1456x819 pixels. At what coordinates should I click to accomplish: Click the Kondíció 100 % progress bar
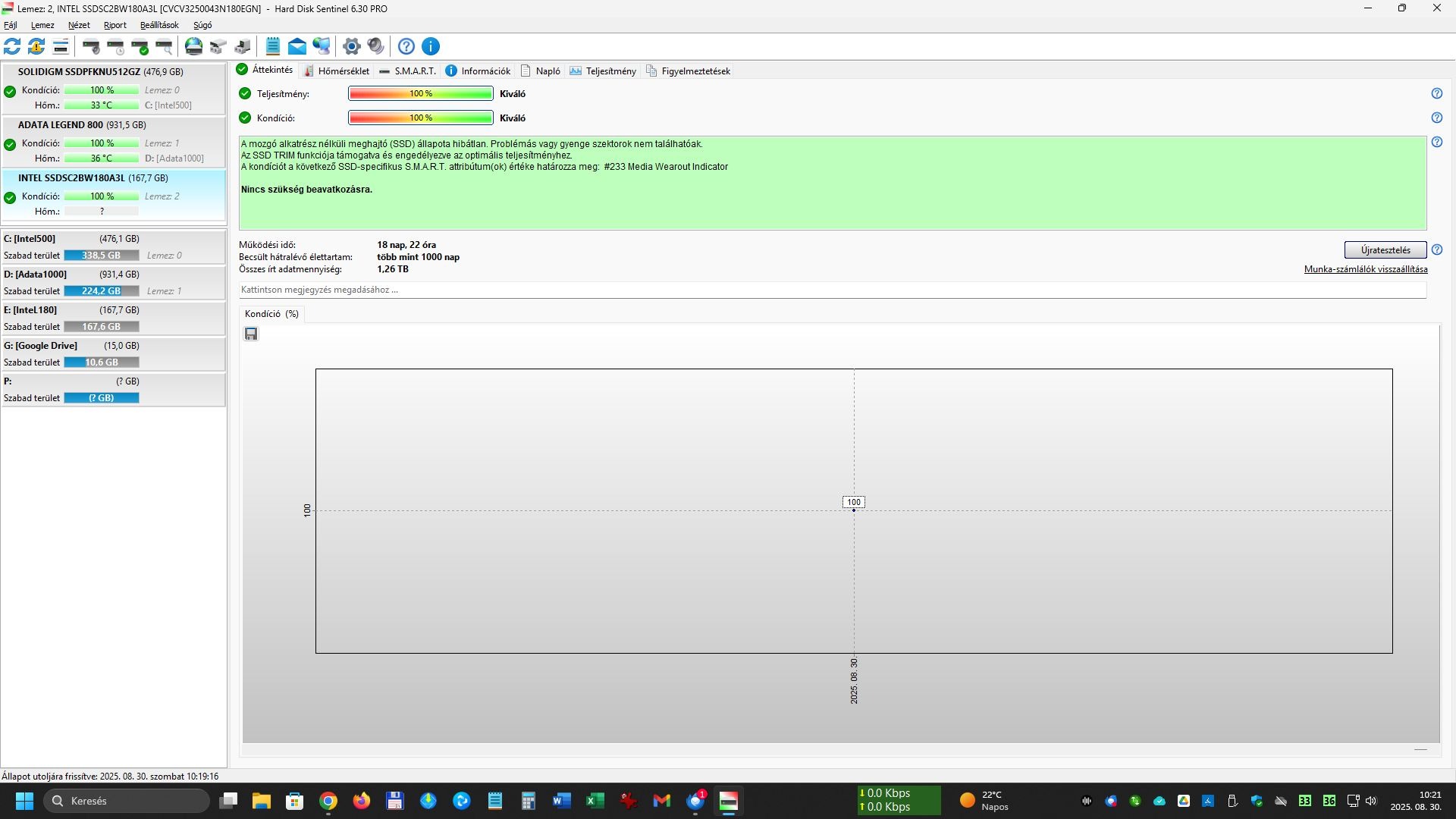(421, 118)
